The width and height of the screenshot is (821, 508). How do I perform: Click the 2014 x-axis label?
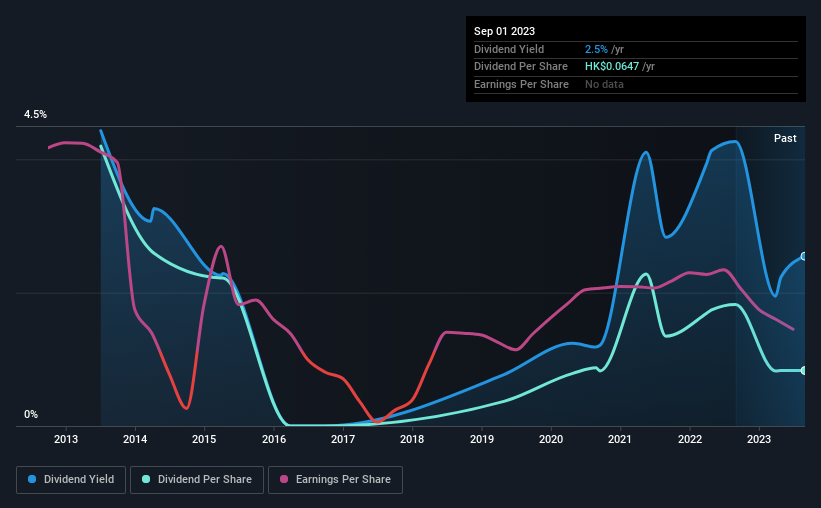point(135,439)
